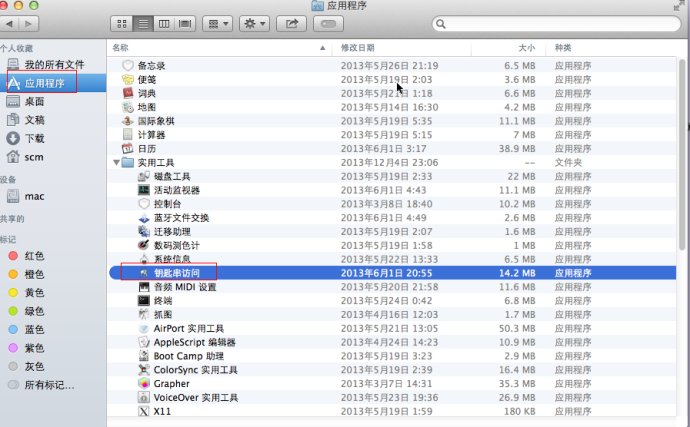This screenshot has width=690, height=427.
Task: Click the Share toolbar button
Action: tap(291, 24)
